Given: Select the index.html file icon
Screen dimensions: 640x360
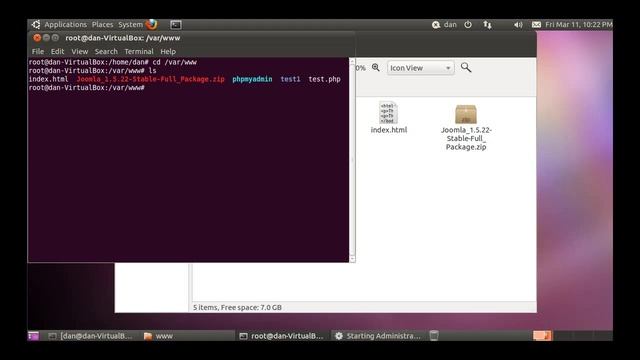Looking at the screenshot, I should coord(388,113).
